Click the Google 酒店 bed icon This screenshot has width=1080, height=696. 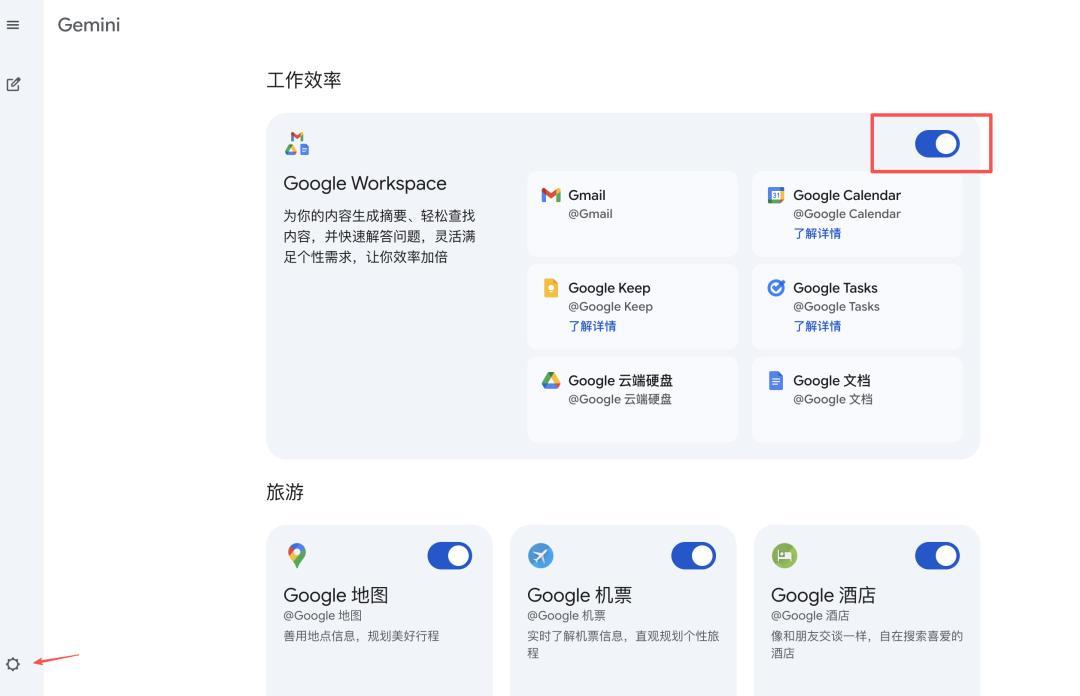[x=784, y=555]
